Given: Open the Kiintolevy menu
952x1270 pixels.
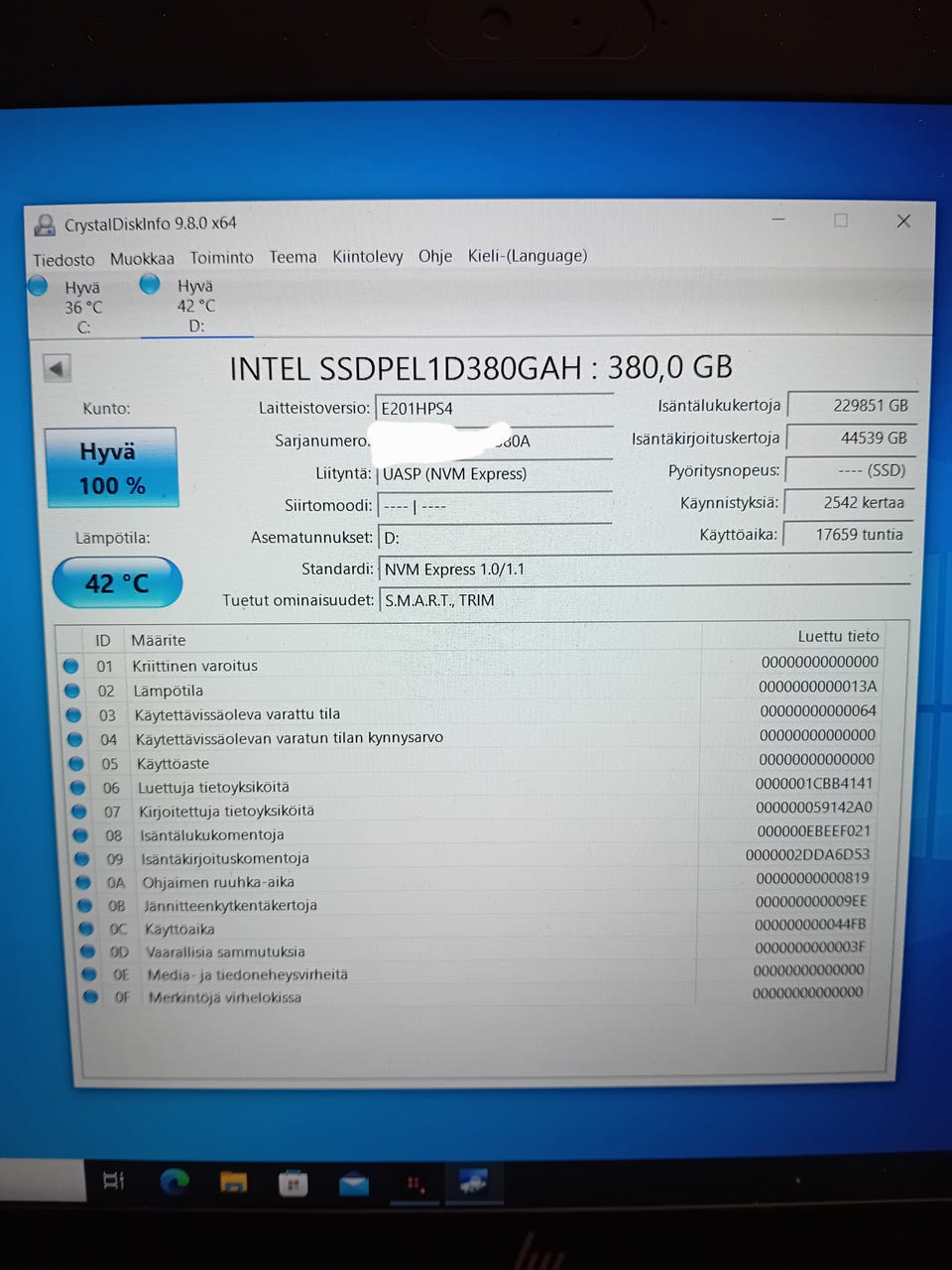Looking at the screenshot, I should point(367,257).
